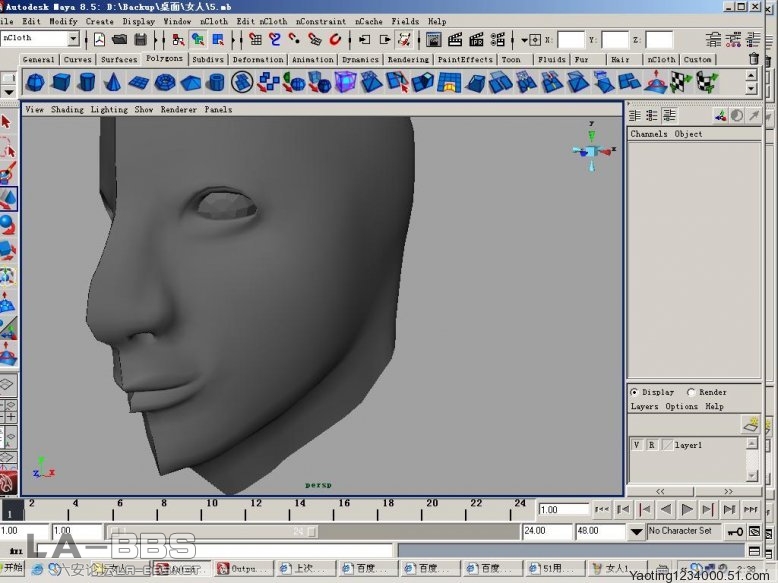
Task: Toggle layer1 visibility V box
Action: pyautogui.click(x=637, y=445)
